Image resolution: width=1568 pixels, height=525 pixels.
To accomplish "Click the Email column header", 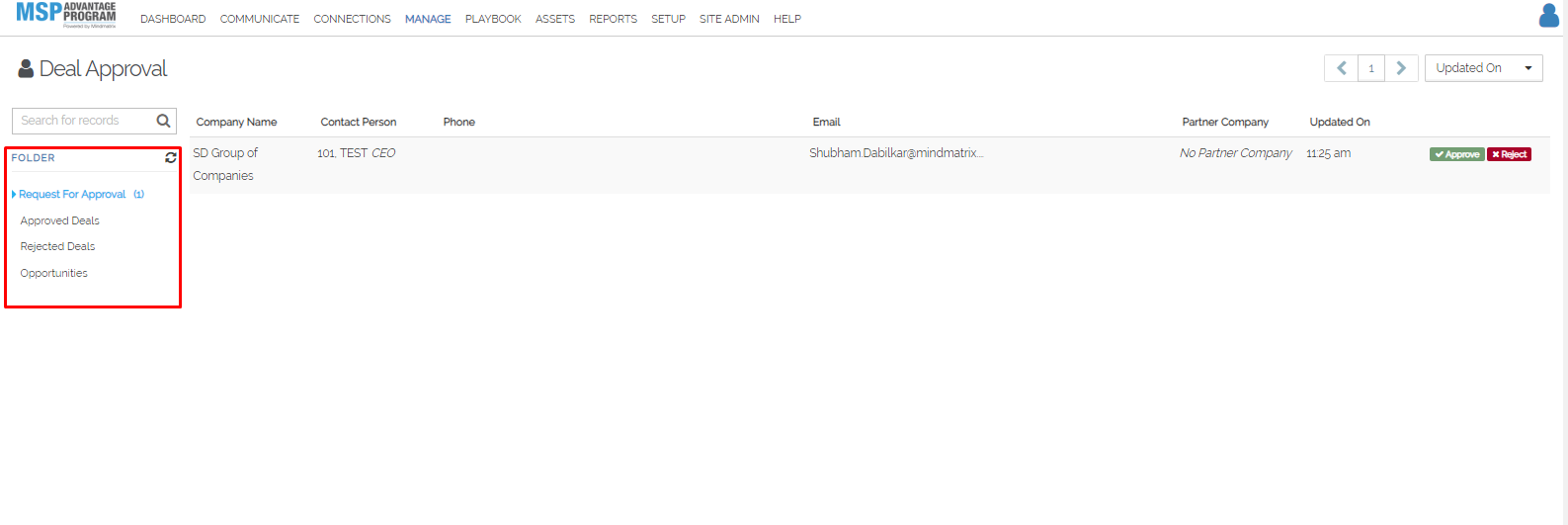I will click(x=826, y=123).
